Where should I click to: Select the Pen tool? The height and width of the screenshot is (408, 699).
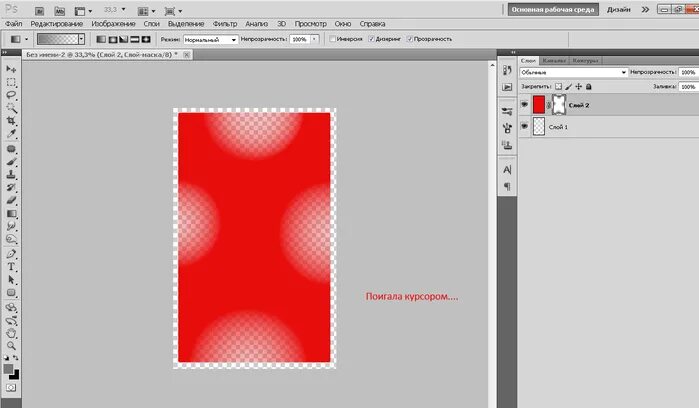[11, 254]
